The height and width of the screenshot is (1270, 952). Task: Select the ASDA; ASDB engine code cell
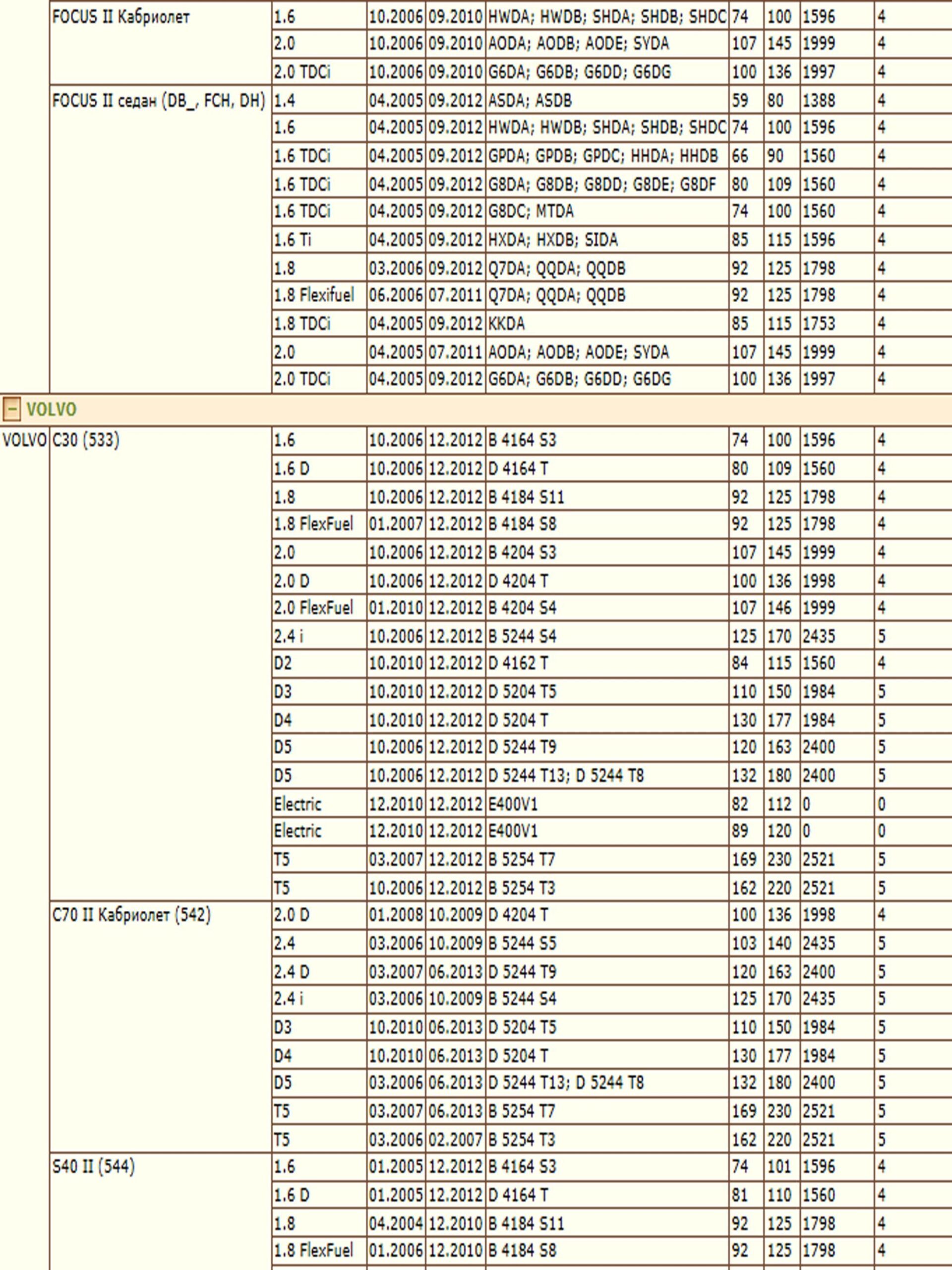(x=530, y=101)
